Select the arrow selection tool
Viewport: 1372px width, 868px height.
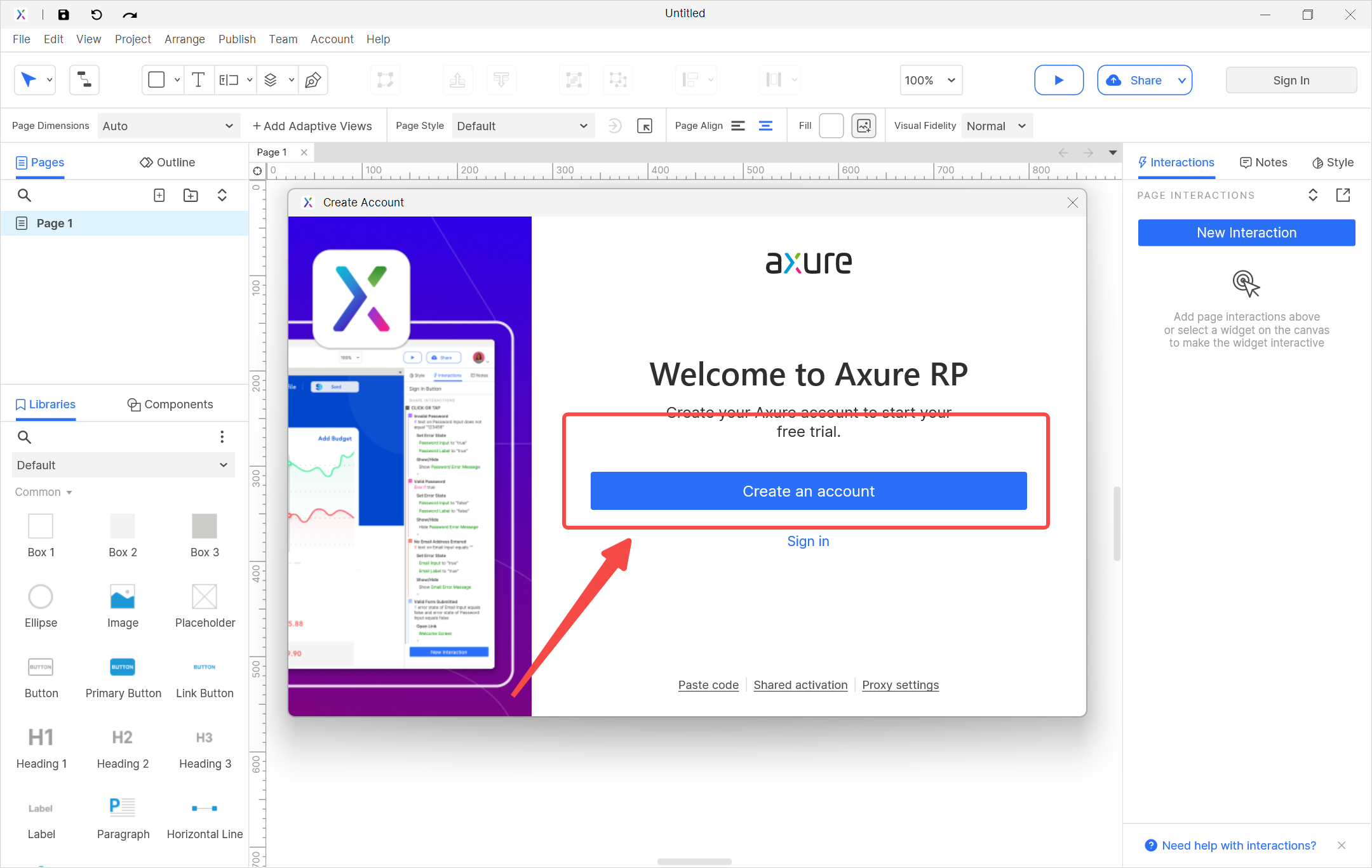[x=29, y=80]
